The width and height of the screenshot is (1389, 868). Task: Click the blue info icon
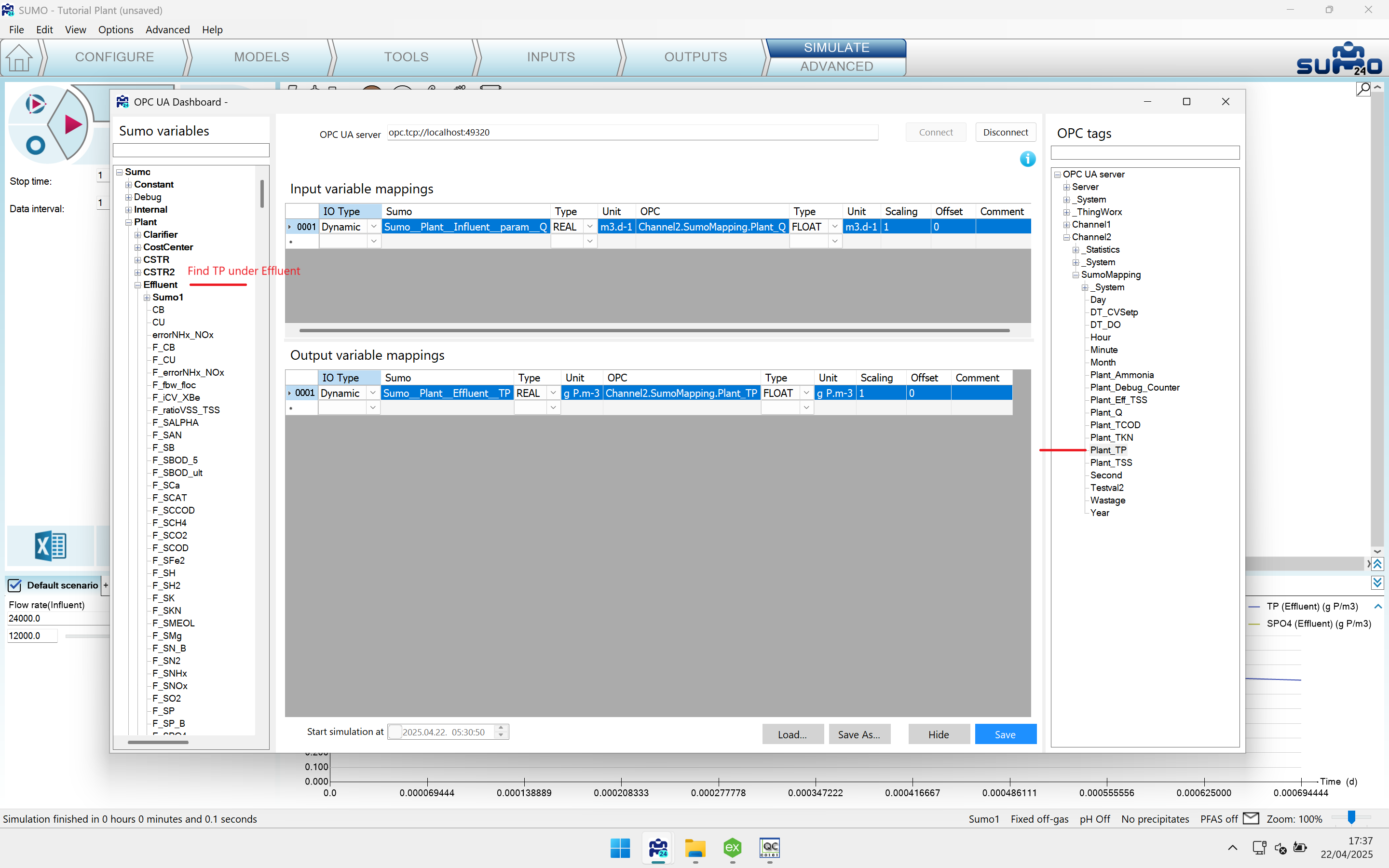point(1027,159)
